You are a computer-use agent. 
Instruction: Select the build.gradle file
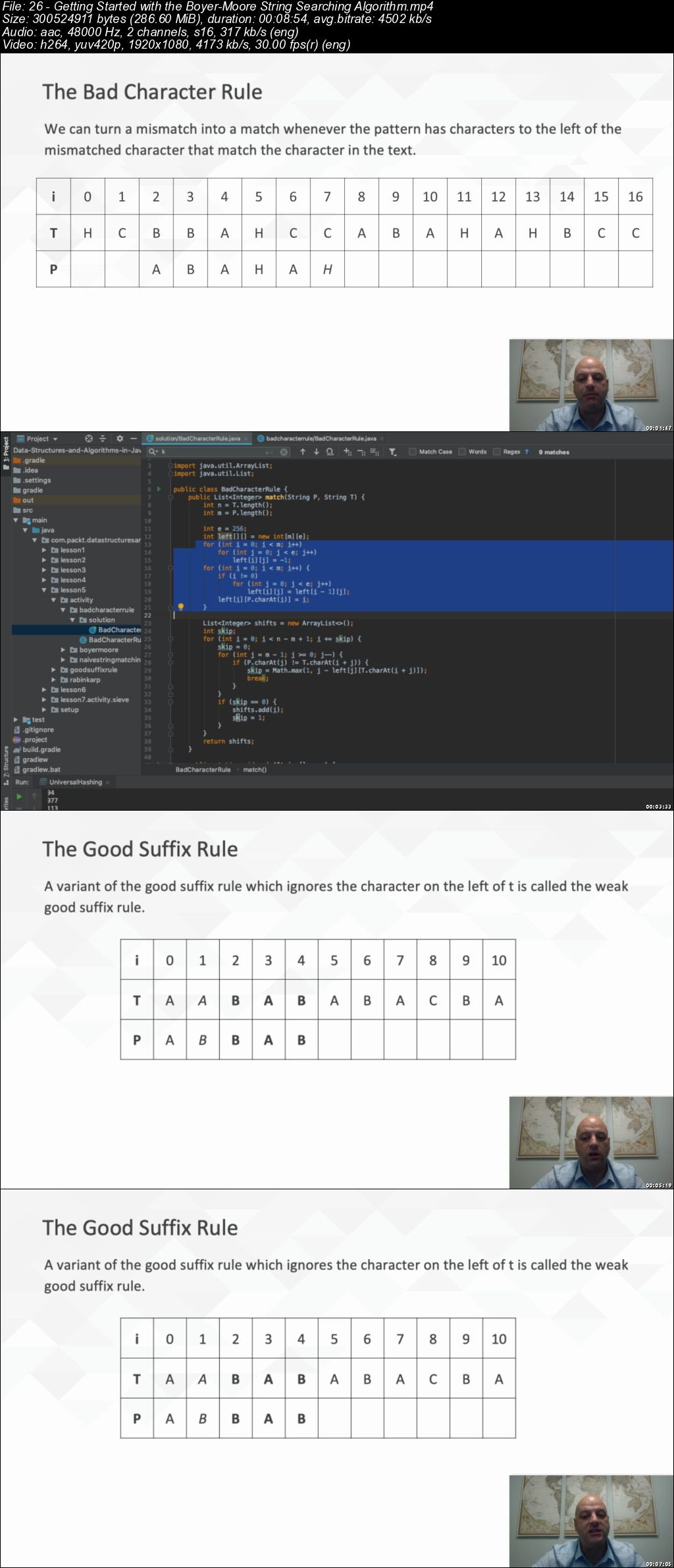point(37,749)
